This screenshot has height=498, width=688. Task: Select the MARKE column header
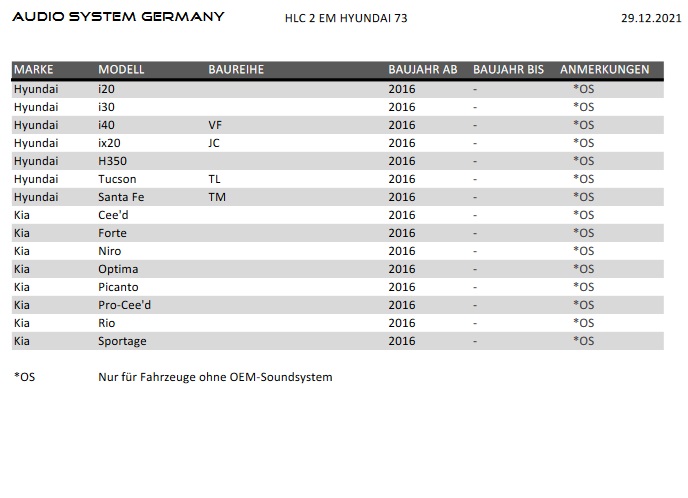[x=34, y=70]
